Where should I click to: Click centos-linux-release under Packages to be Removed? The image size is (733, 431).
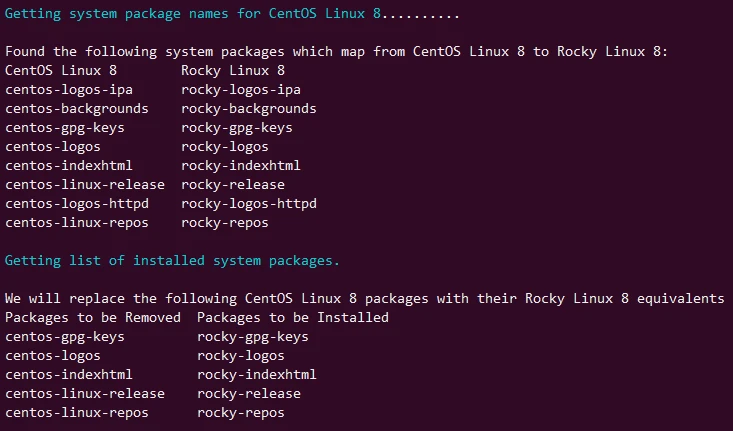[x=84, y=394]
